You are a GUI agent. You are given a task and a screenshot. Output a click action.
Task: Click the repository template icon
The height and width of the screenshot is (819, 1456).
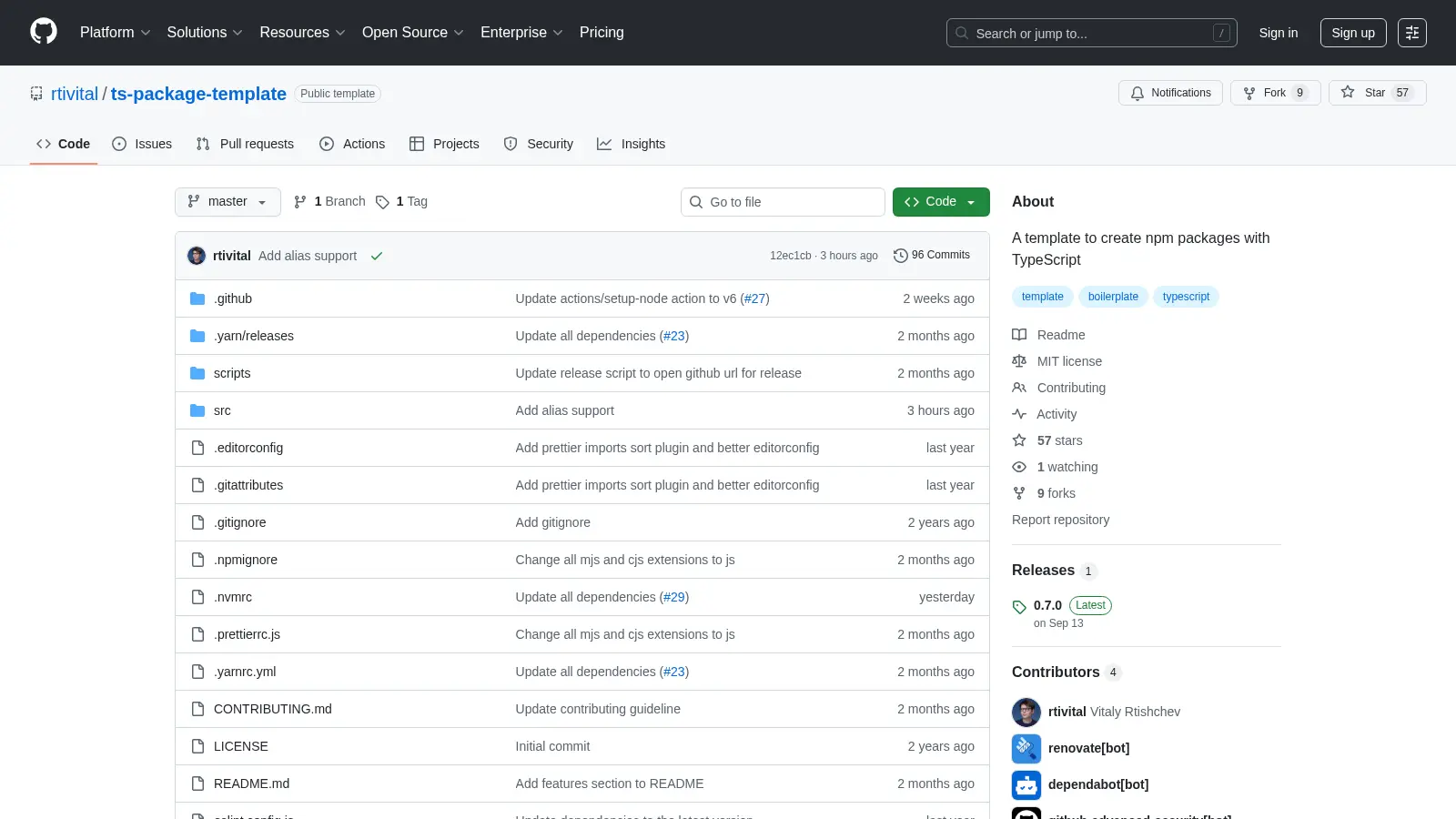pyautogui.click(x=36, y=94)
